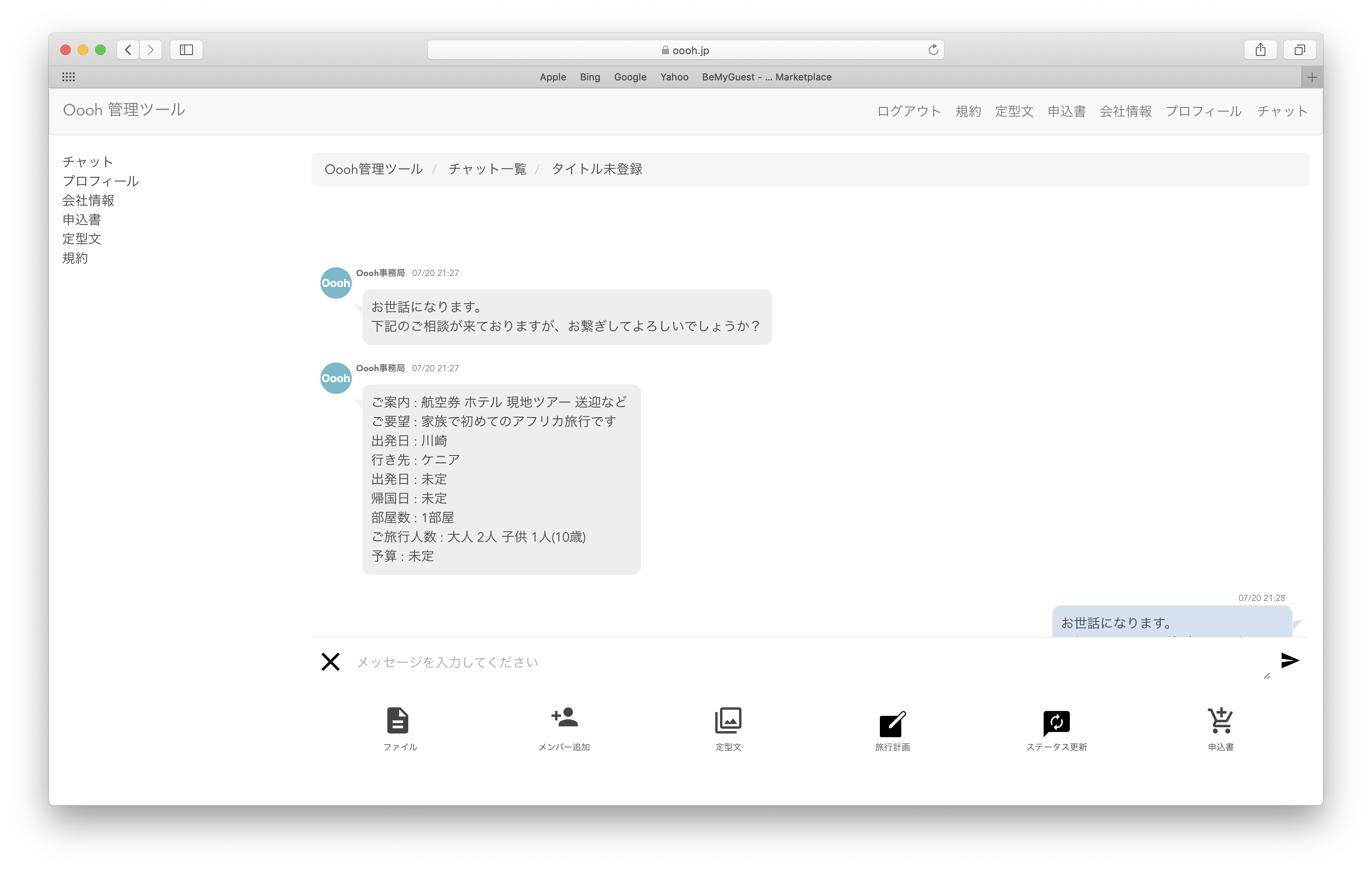Screen dimensions: 1372x870
Task: Click ログアウト in the top navigation
Action: point(909,111)
